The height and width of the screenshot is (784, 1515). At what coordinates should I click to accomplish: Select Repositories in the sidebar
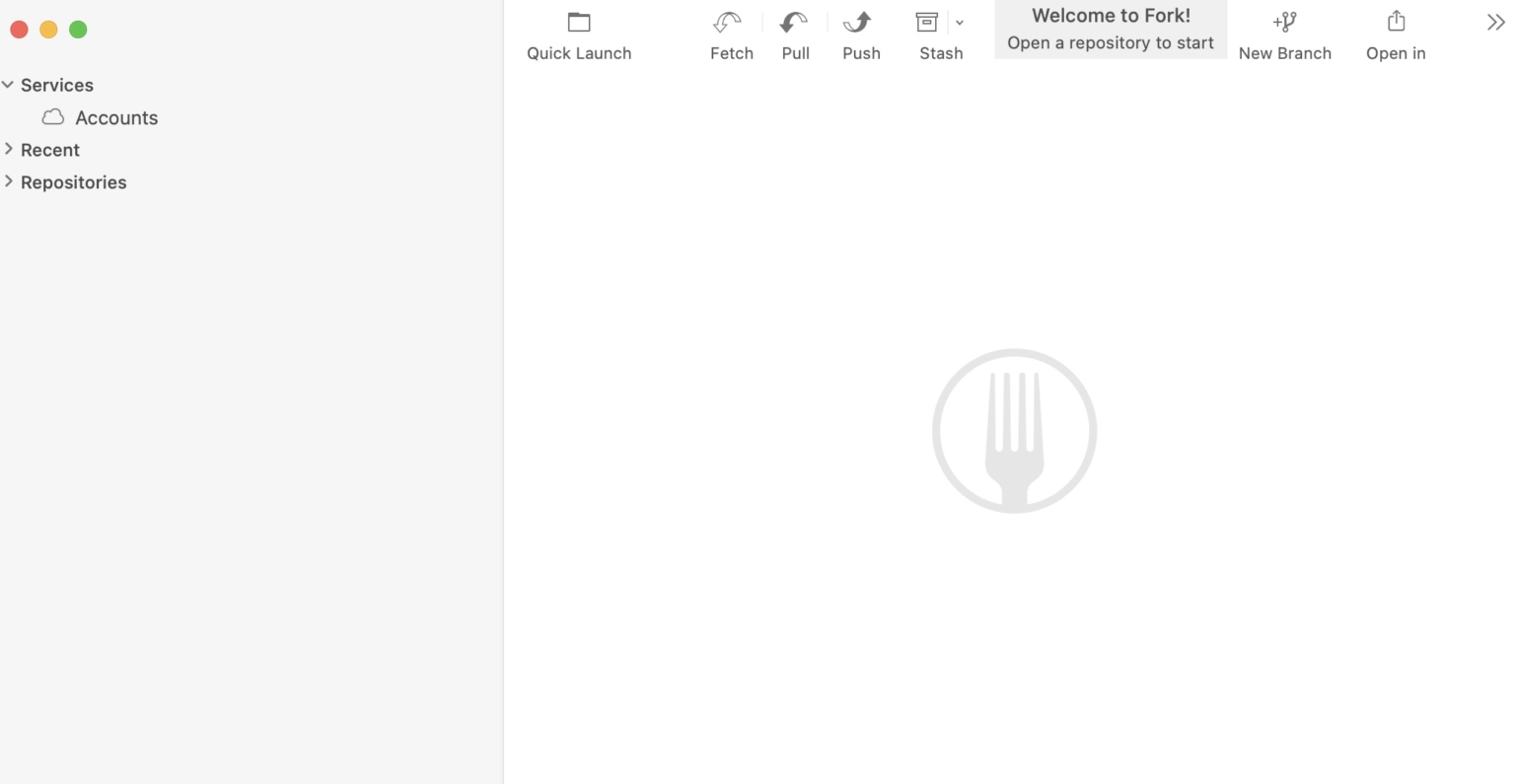click(74, 181)
